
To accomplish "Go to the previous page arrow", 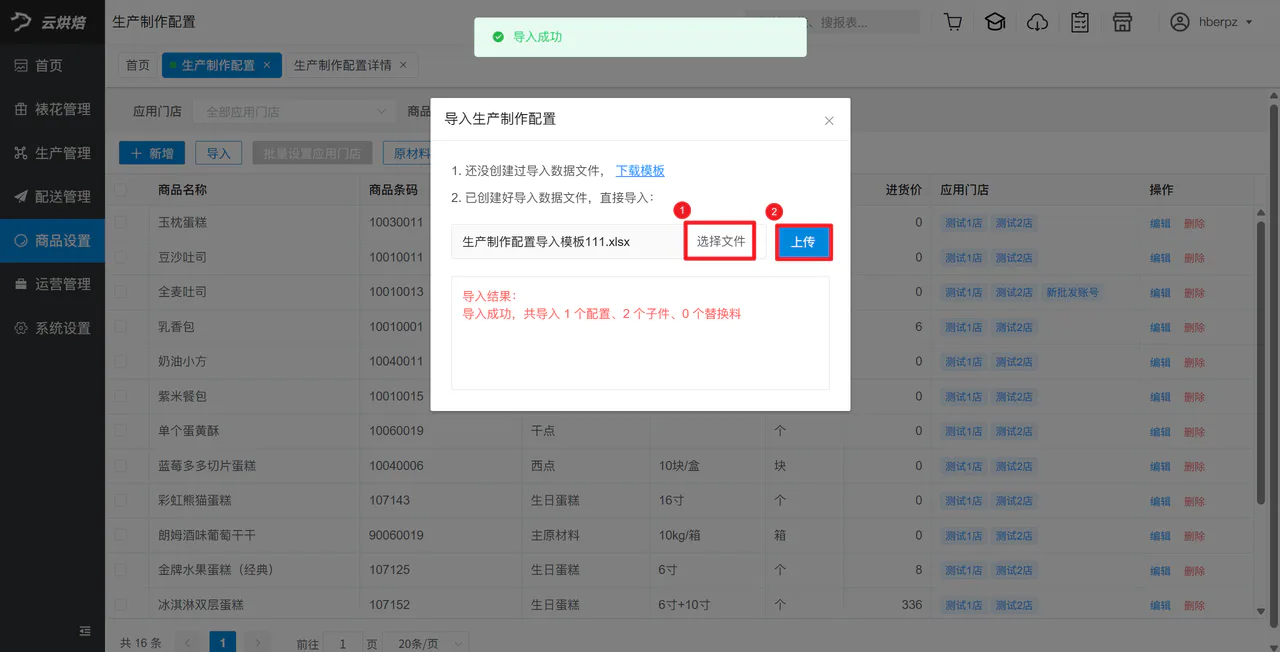I will pyautogui.click(x=188, y=642).
